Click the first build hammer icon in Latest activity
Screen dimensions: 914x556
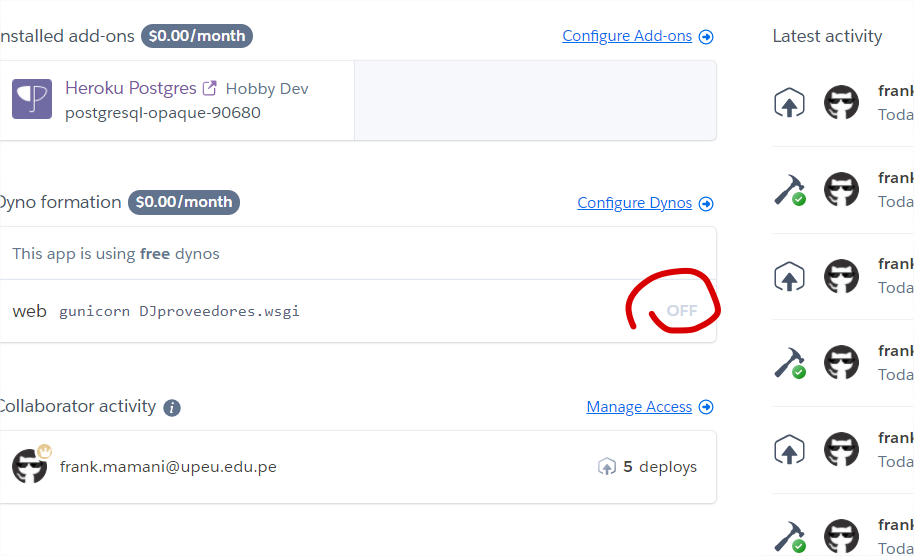(x=789, y=189)
